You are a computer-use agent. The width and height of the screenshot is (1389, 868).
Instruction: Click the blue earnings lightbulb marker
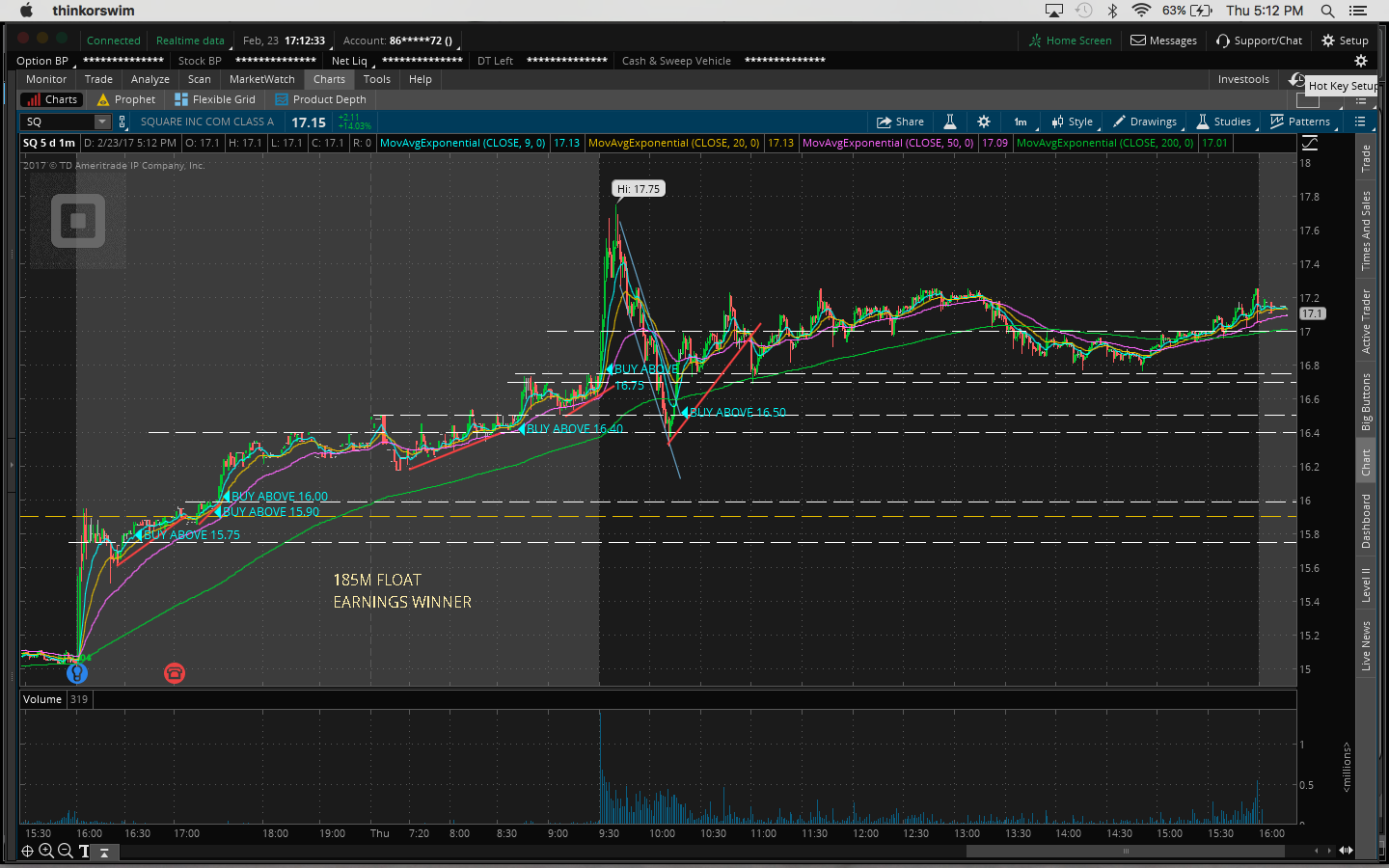77,672
